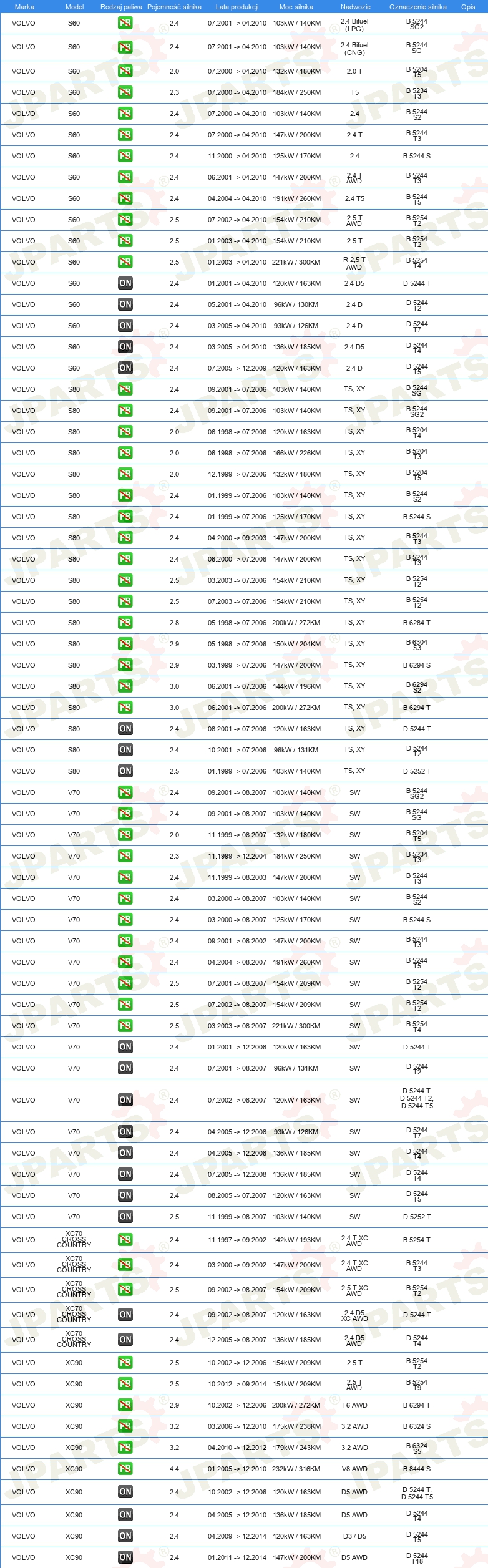This screenshot has width=488, height=1568.
Task: Click production years 01.2011 -> 12.2014
Action: [x=237, y=1557]
